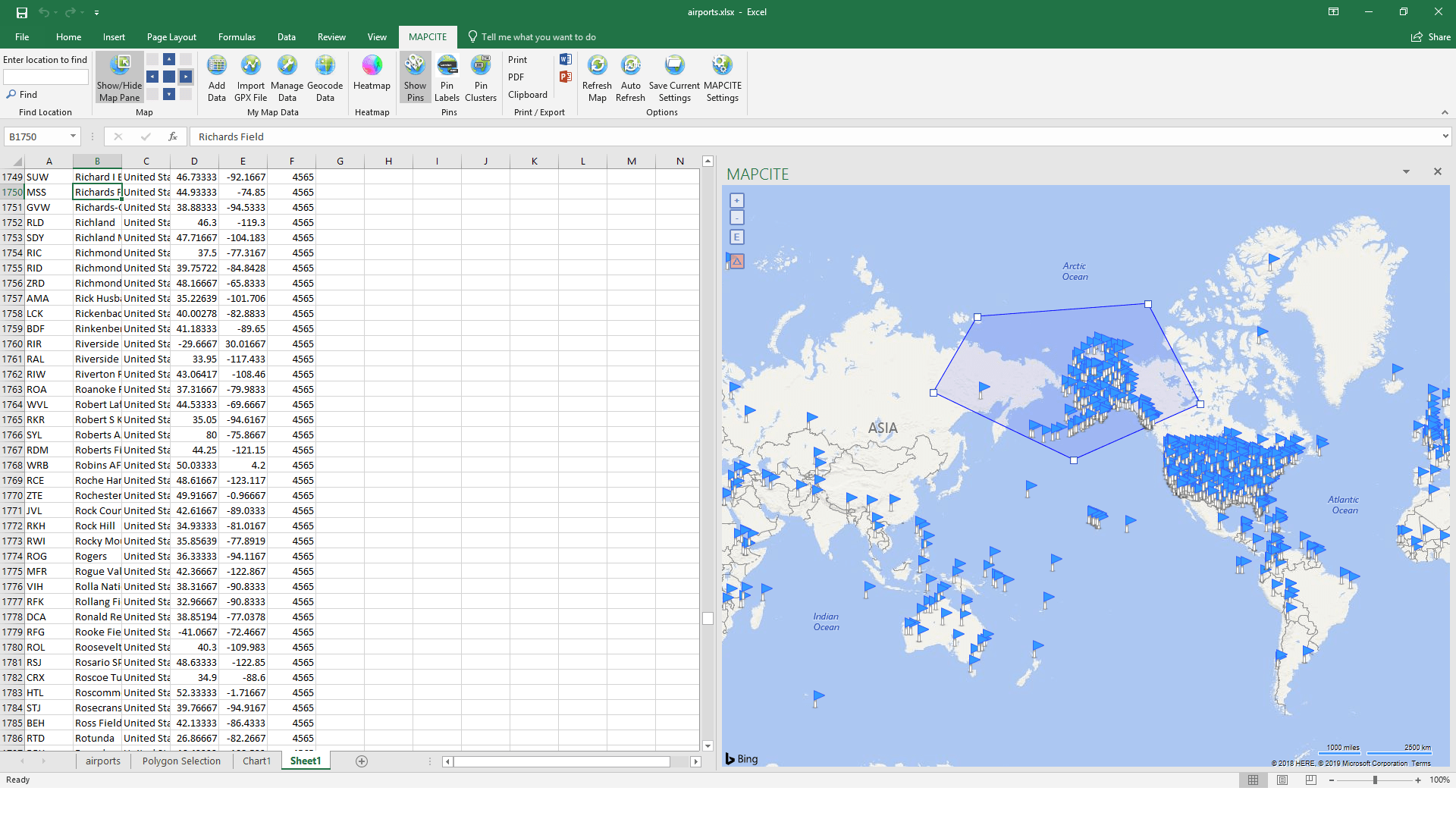The image size is (1456, 819).
Task: Click the vertical scrollbar up arrow
Action: pos(708,161)
